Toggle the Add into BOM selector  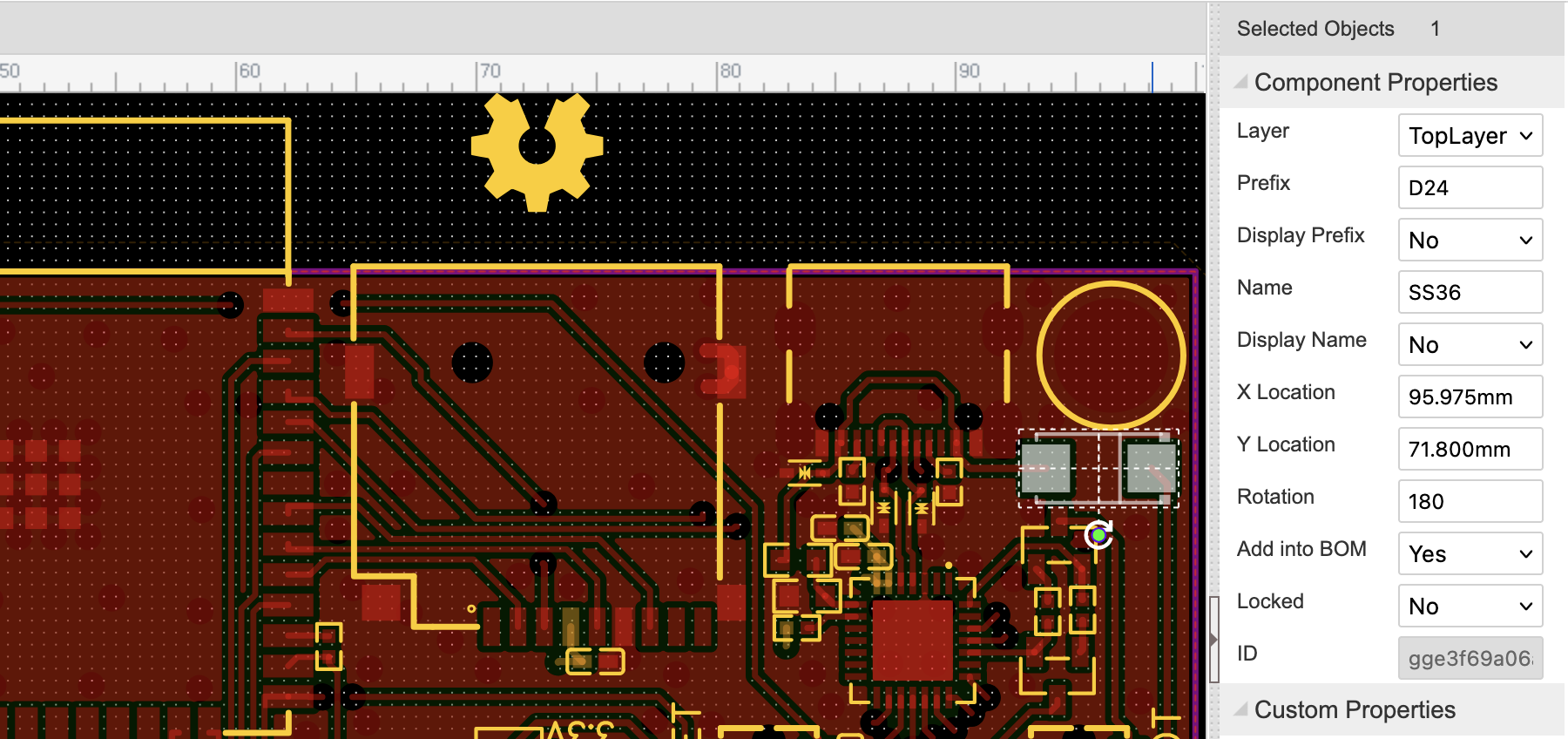(x=1470, y=554)
